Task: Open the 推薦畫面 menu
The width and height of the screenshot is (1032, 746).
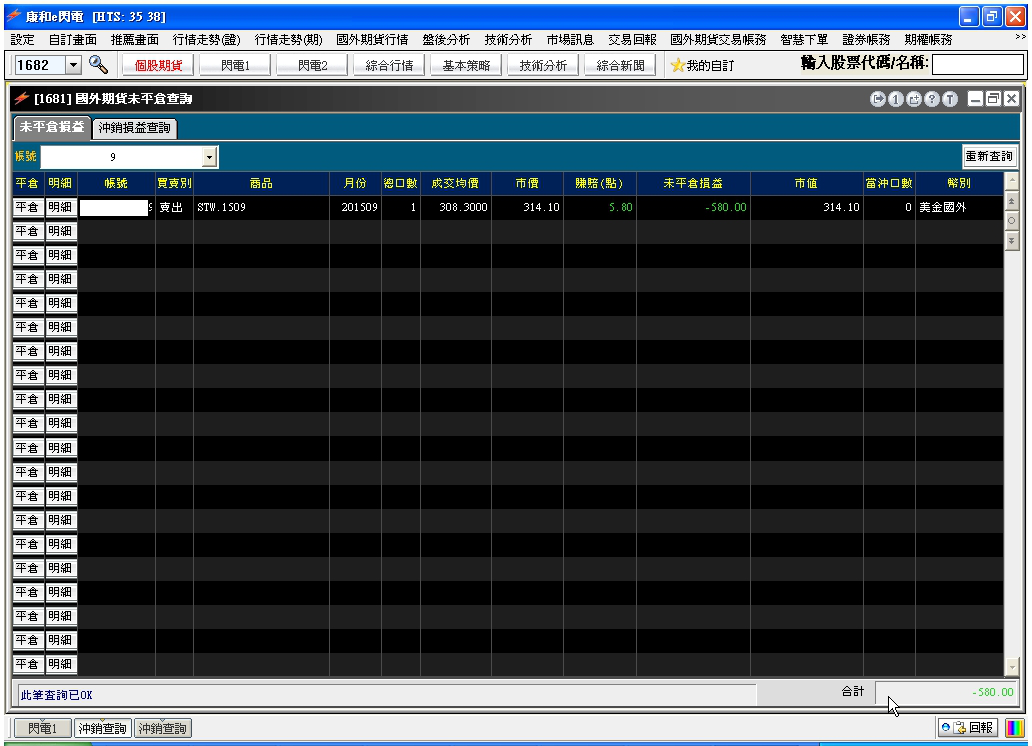Action: point(134,40)
